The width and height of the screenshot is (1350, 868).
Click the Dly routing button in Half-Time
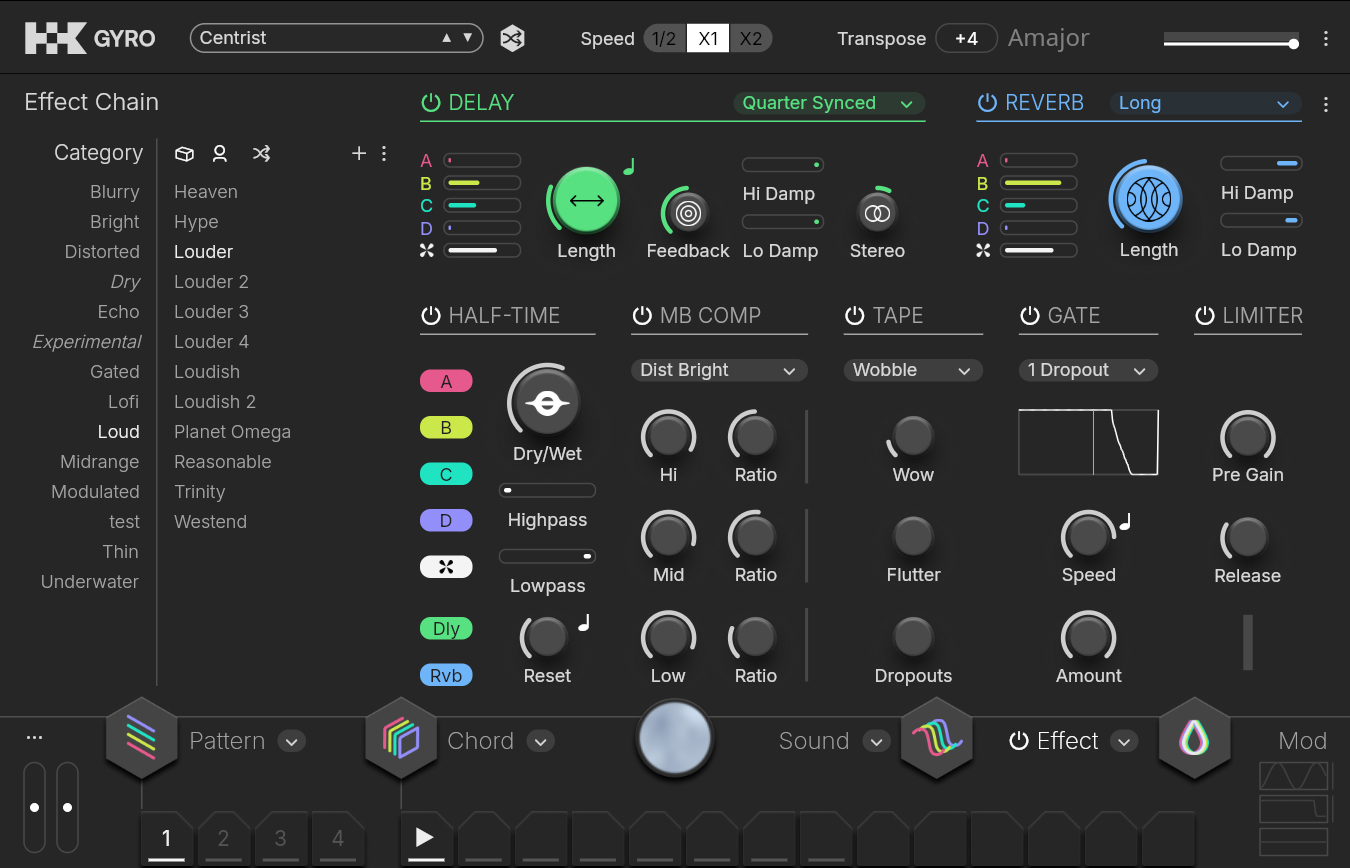(x=446, y=629)
